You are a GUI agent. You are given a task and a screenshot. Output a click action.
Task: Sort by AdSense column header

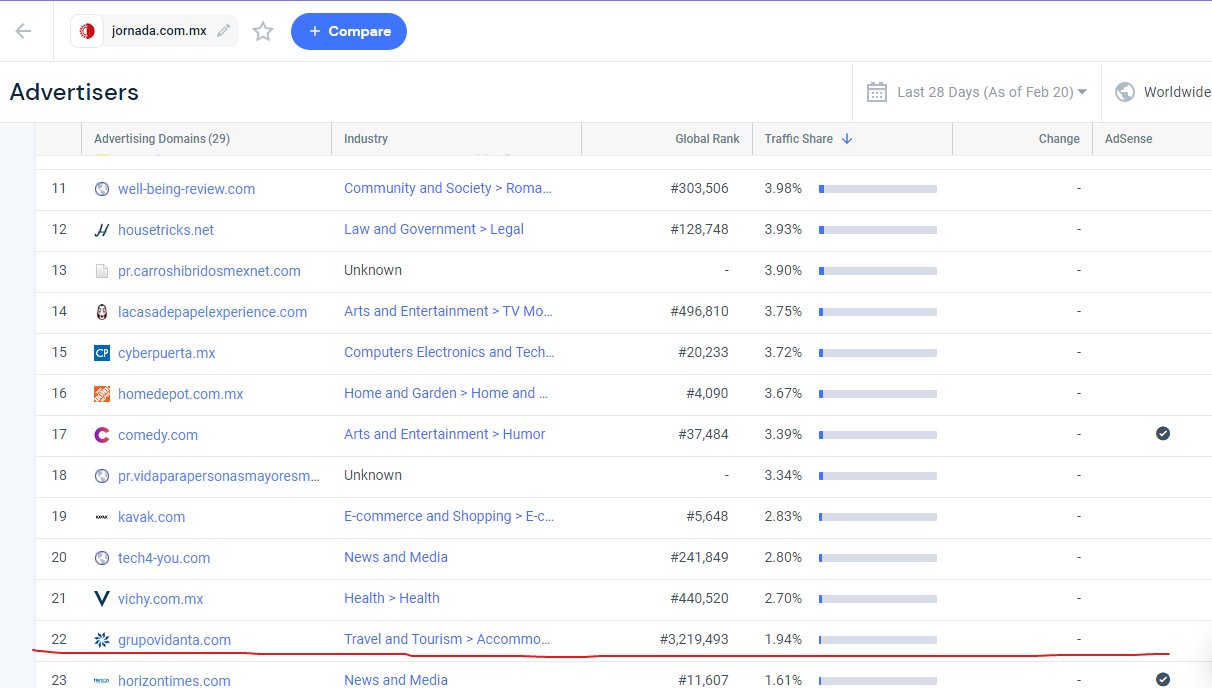tap(1128, 139)
